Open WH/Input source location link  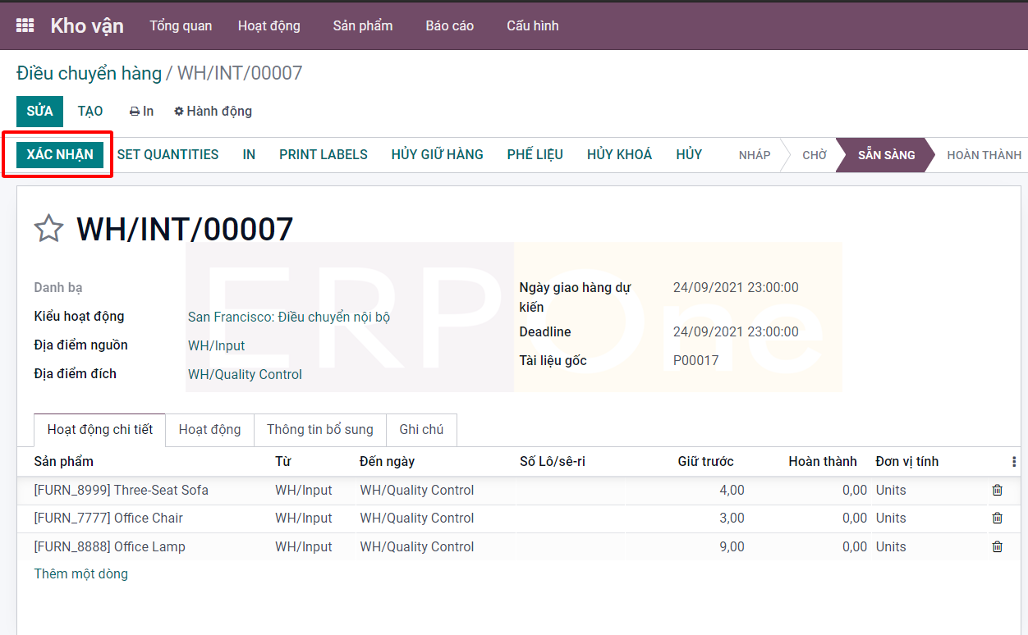click(x=216, y=346)
